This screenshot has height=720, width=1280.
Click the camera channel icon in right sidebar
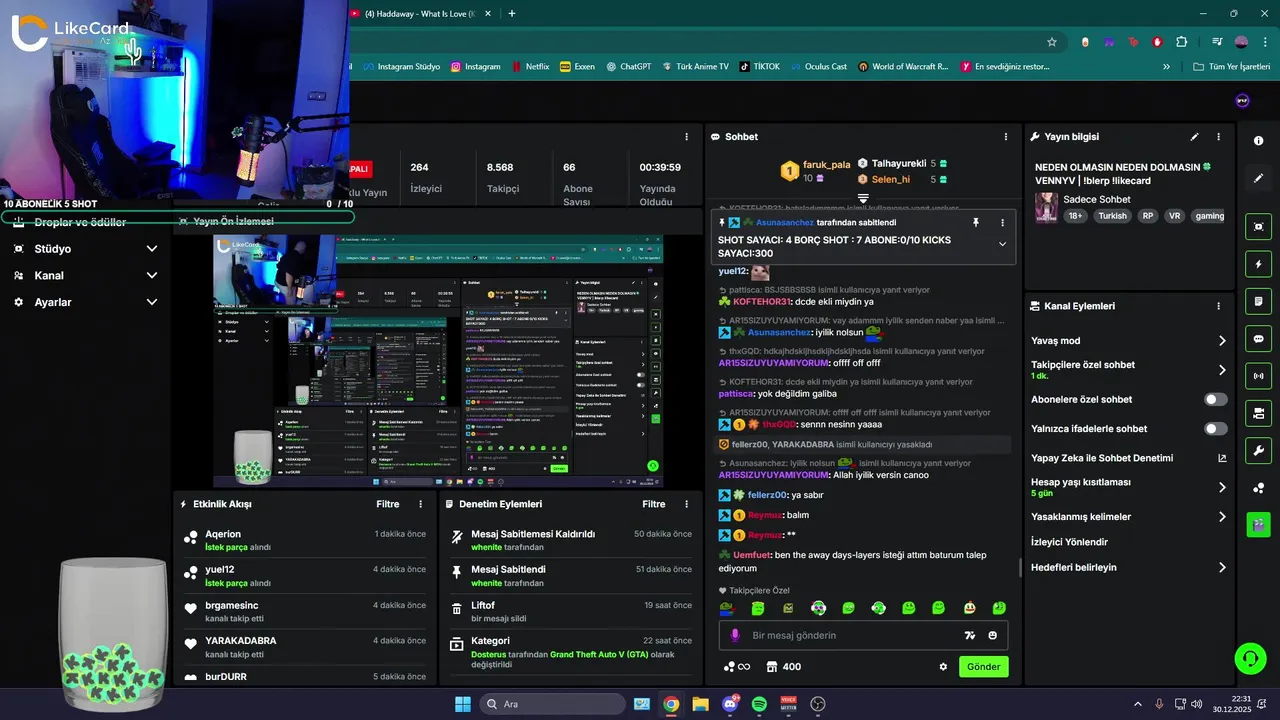pyautogui.click(x=1259, y=413)
